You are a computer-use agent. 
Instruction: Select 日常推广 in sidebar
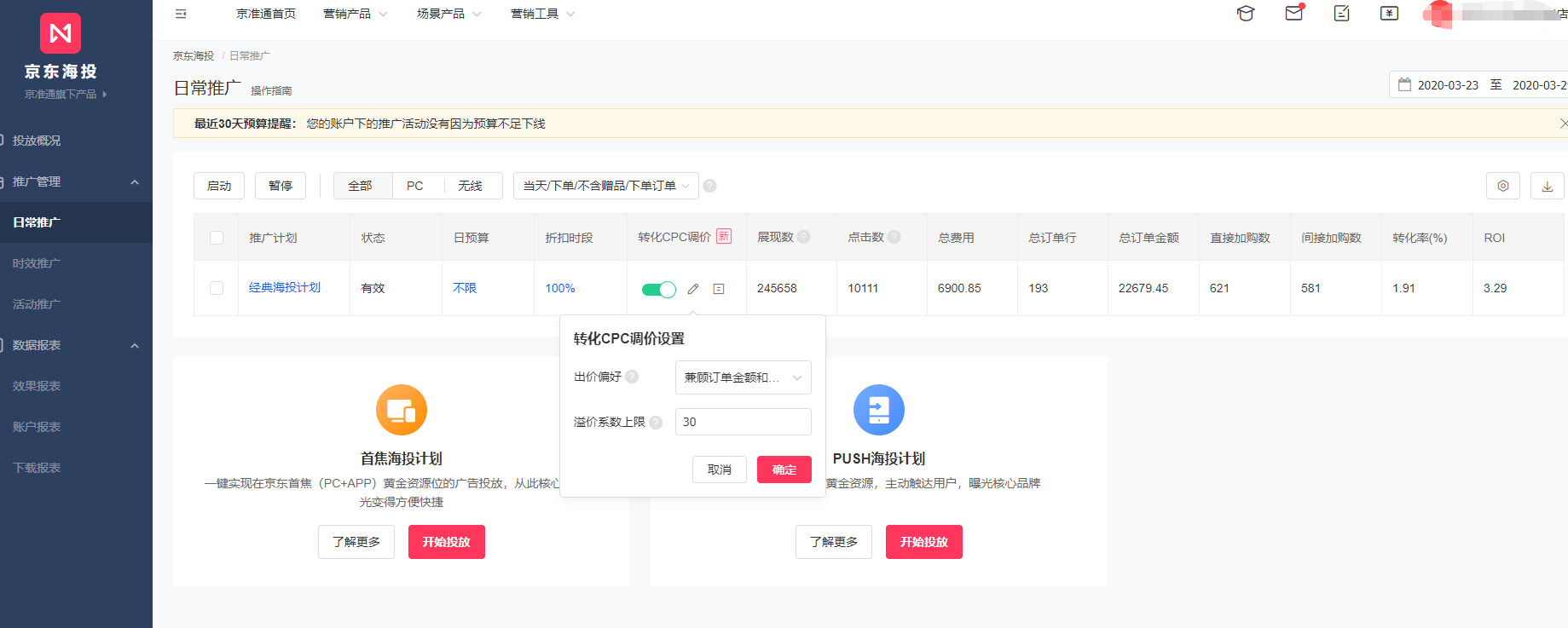click(37, 222)
